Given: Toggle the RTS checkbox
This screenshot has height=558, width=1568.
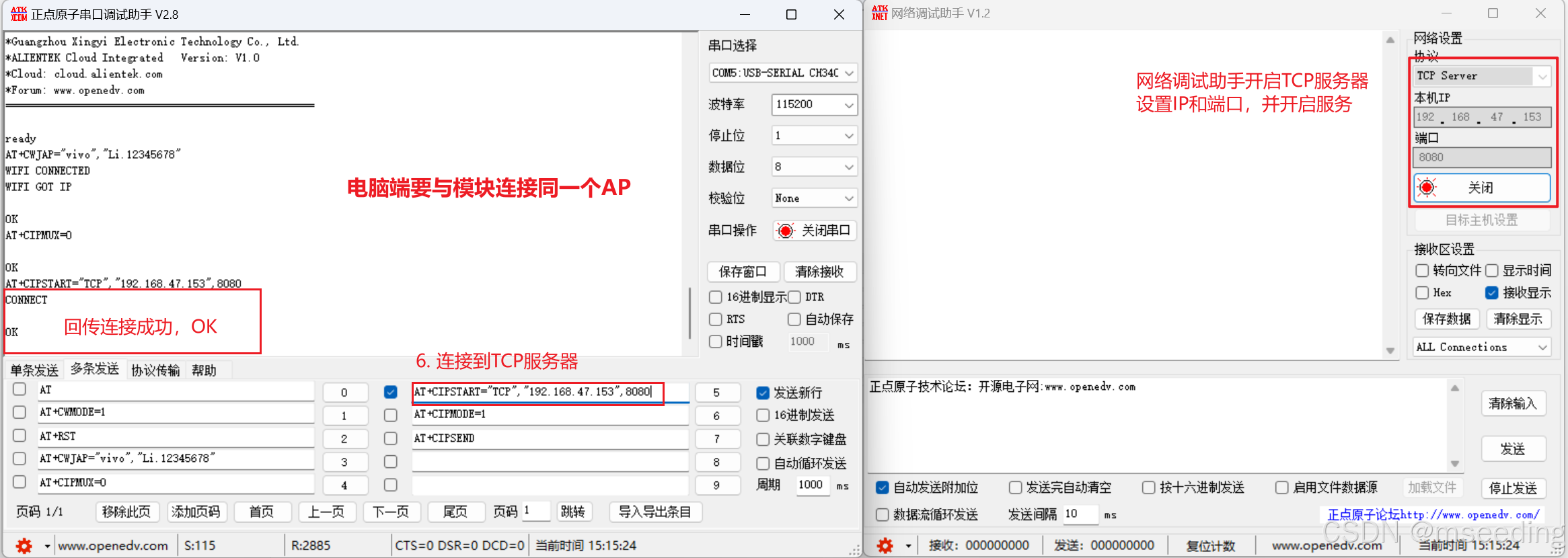Looking at the screenshot, I should tap(716, 319).
